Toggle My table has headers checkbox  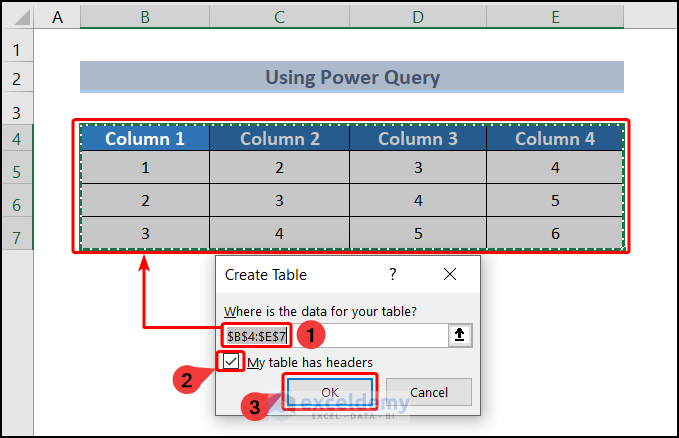click(x=232, y=362)
